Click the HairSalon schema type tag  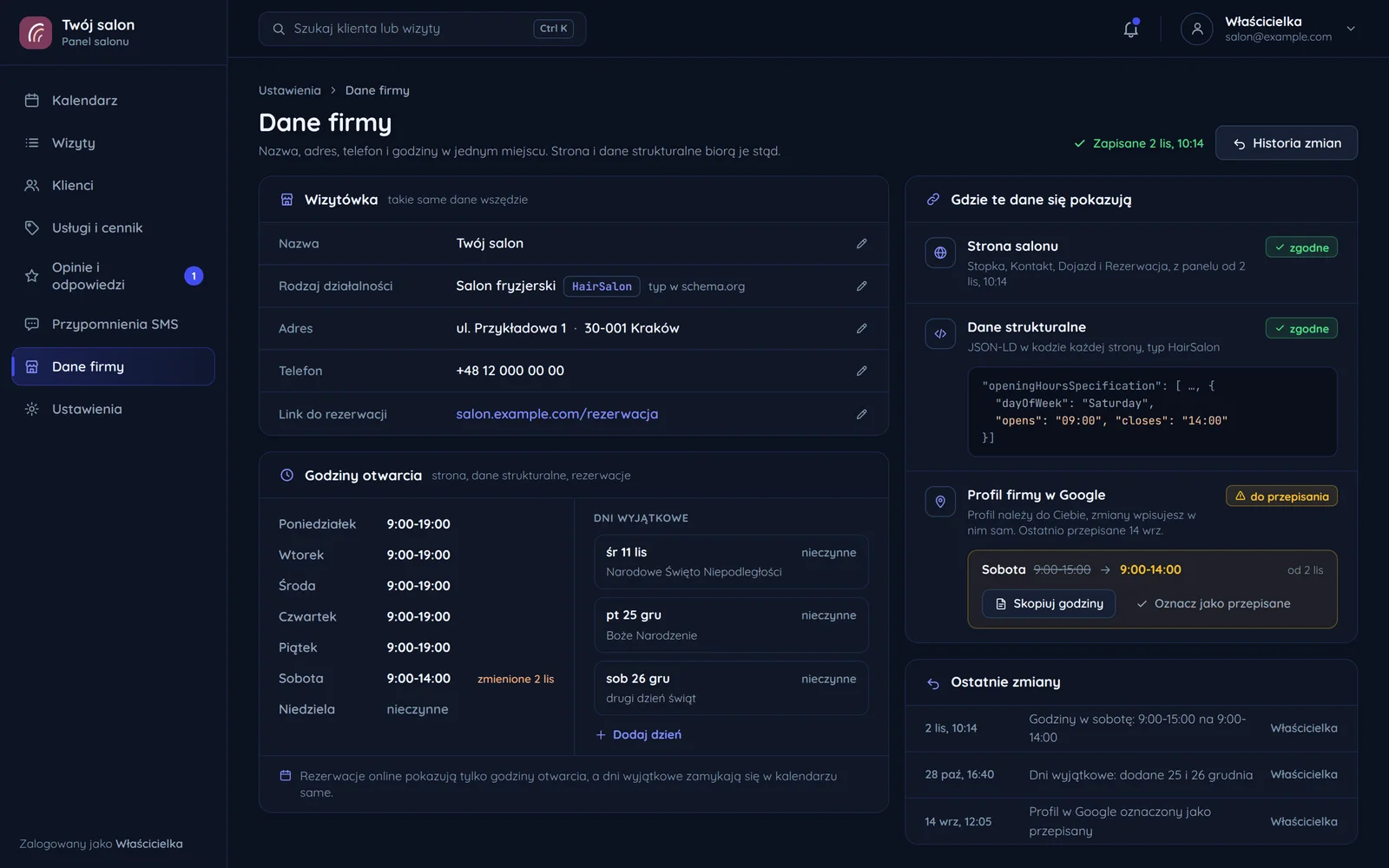[x=602, y=286]
